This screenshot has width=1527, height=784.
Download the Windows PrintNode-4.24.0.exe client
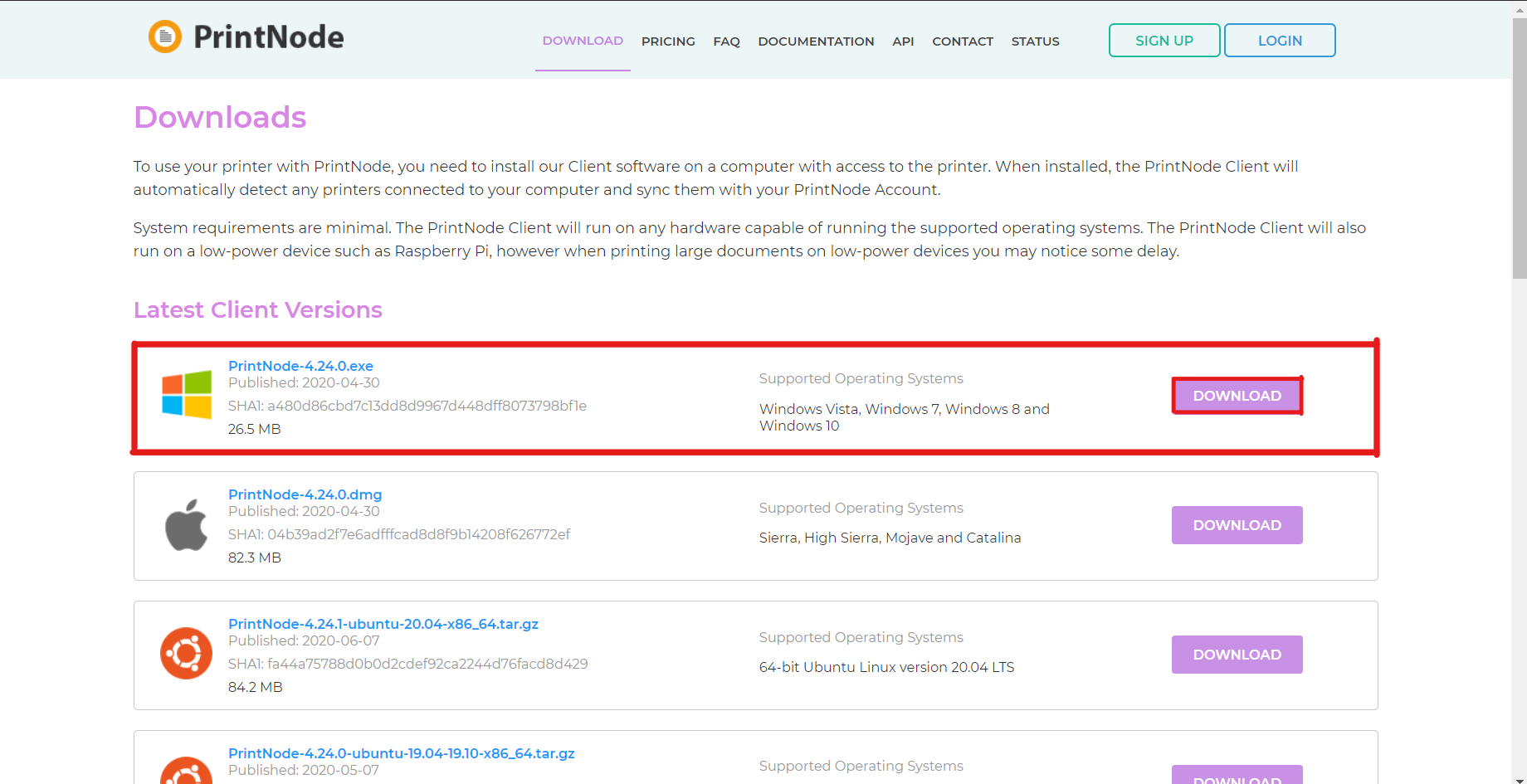click(x=1237, y=396)
